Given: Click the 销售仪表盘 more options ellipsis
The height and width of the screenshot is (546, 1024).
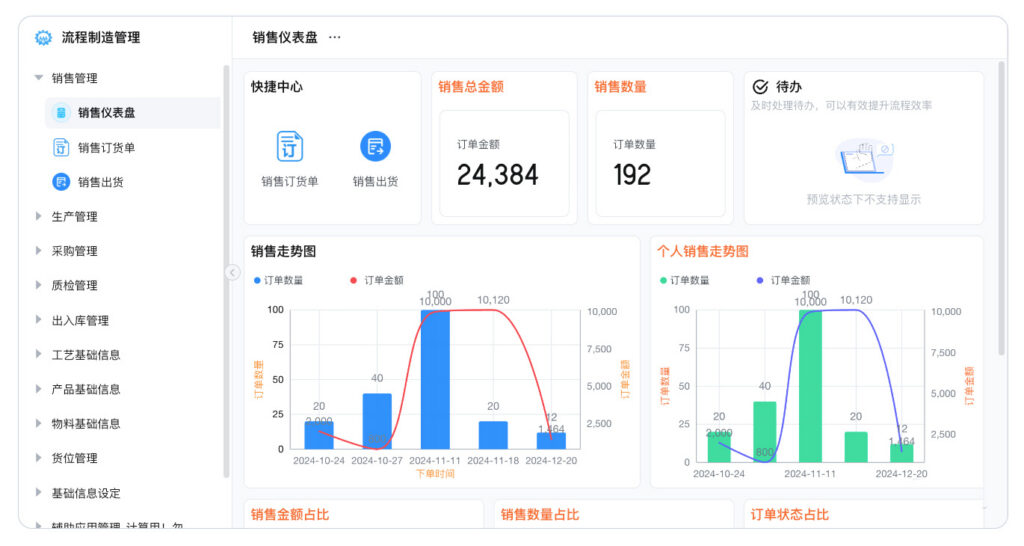Looking at the screenshot, I should [x=335, y=38].
